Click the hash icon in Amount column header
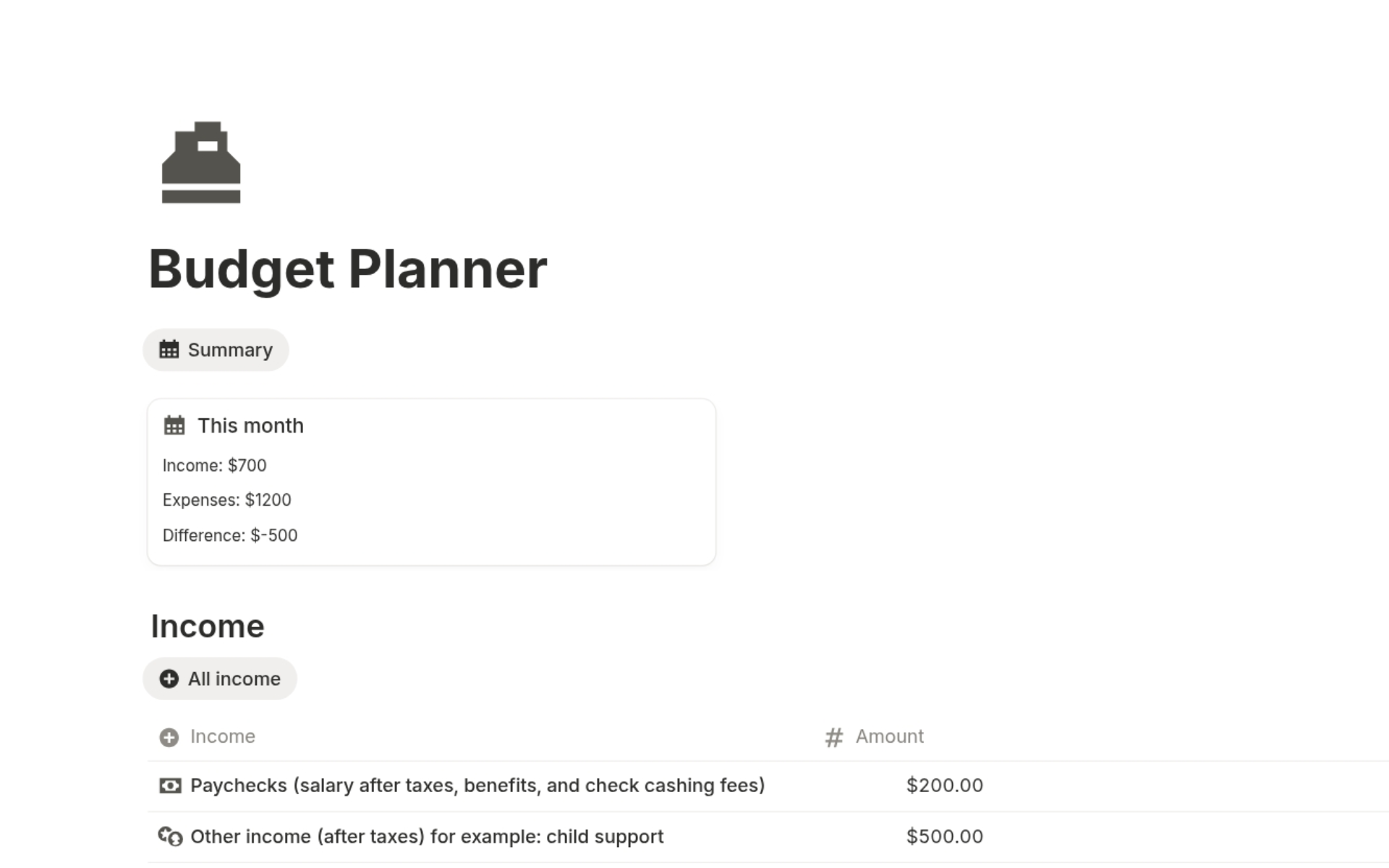 (833, 736)
